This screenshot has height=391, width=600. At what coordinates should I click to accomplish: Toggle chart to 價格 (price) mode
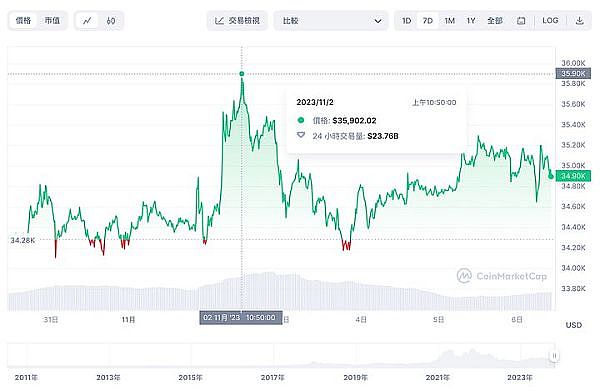click(x=23, y=21)
